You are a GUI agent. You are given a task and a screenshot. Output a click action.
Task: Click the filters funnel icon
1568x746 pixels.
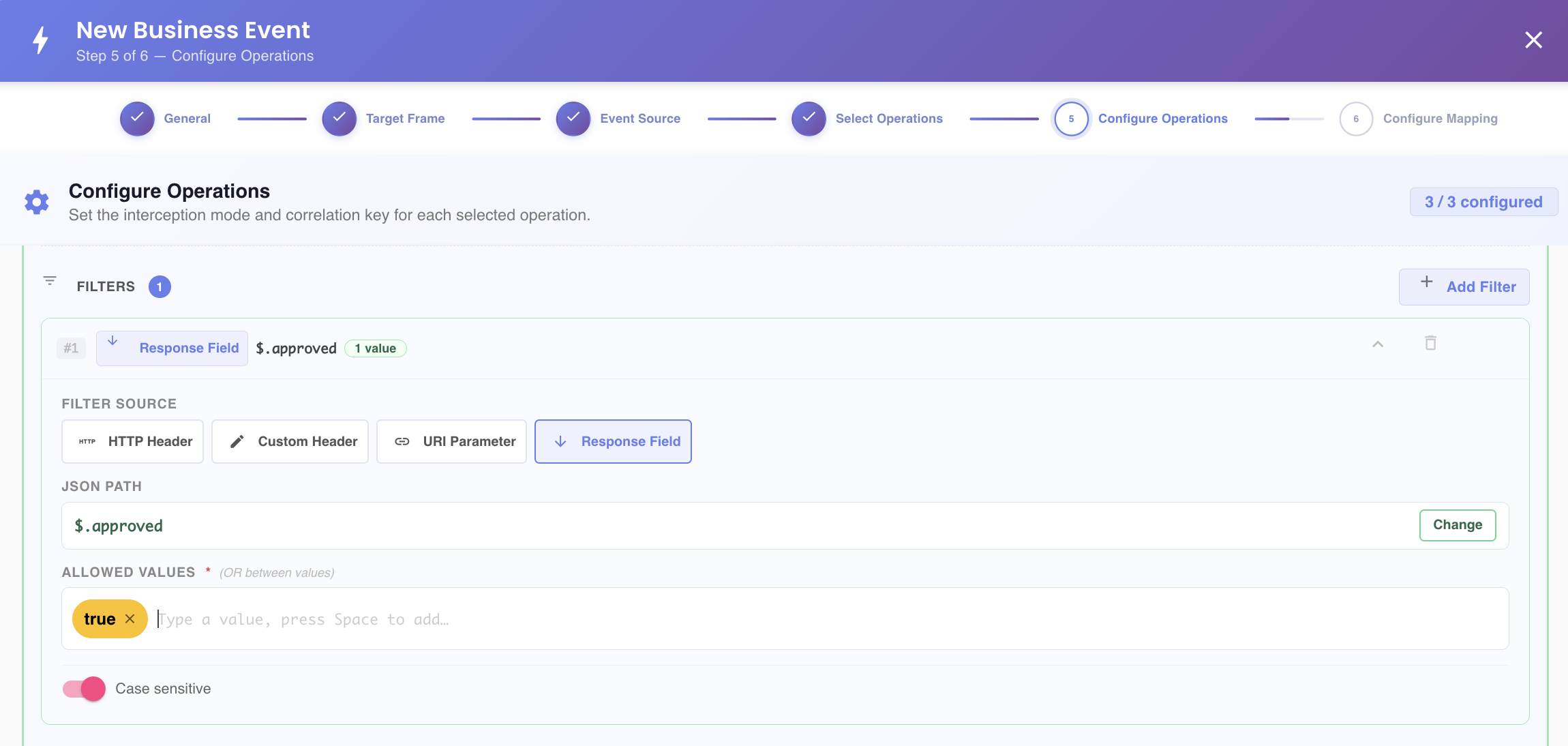point(50,280)
